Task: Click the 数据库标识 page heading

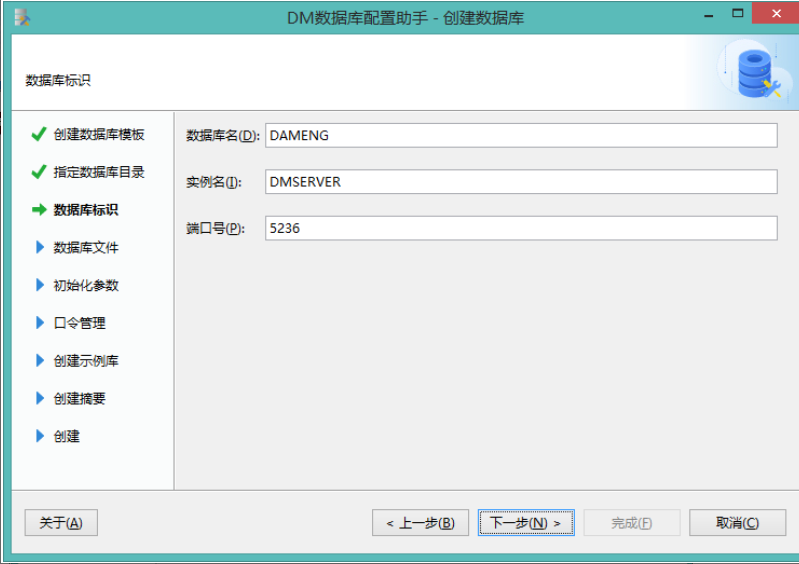Action: click(58, 80)
